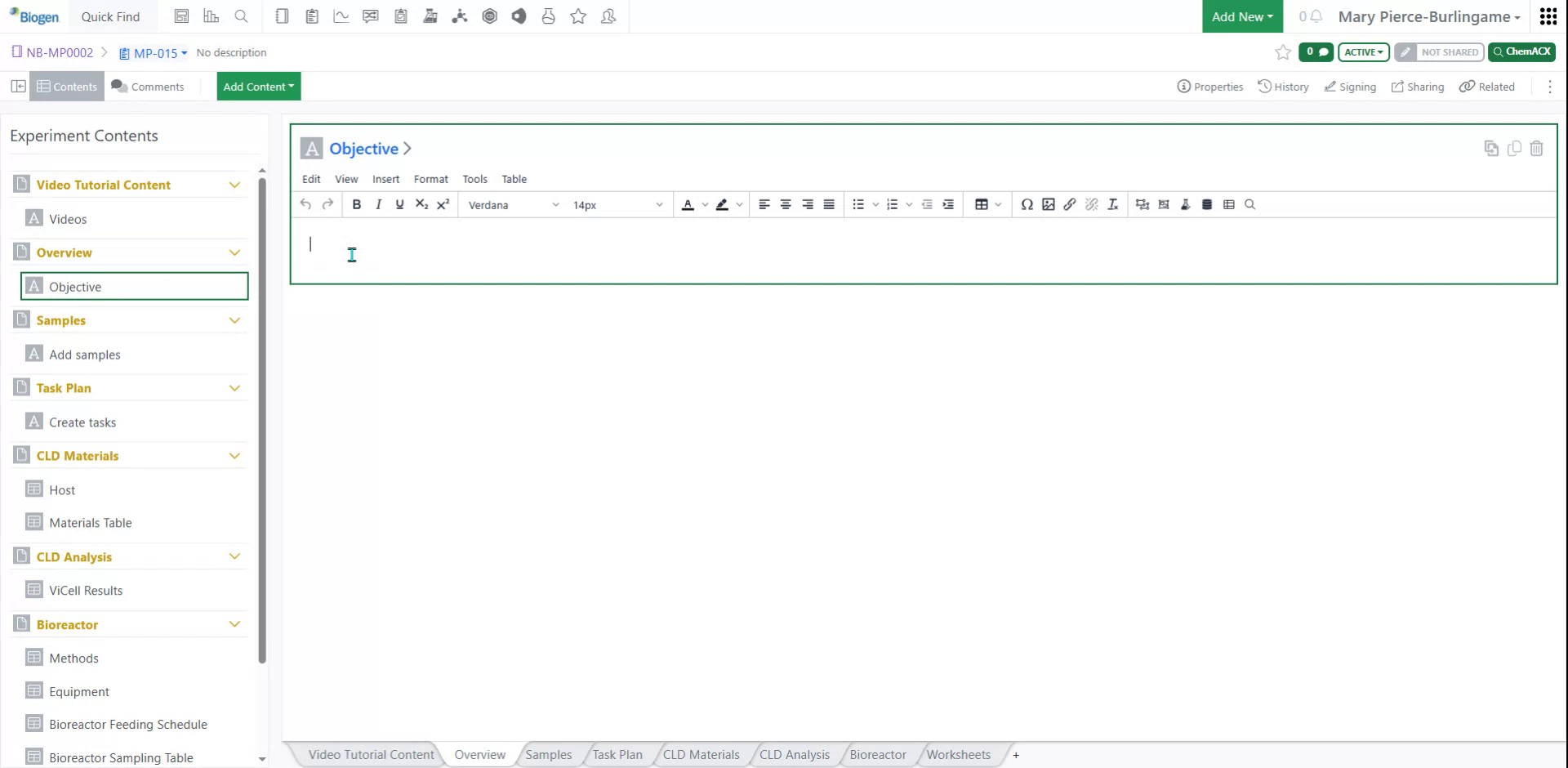
Task: Open notebook NB-MP0002 via breadcrumb link
Action: (59, 52)
